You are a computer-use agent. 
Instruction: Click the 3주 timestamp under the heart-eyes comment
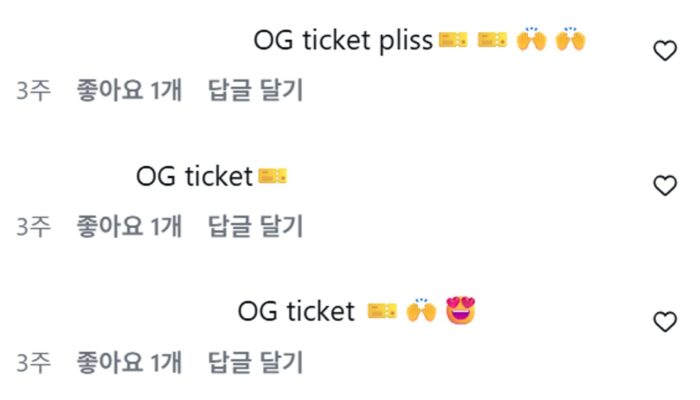pos(34,362)
